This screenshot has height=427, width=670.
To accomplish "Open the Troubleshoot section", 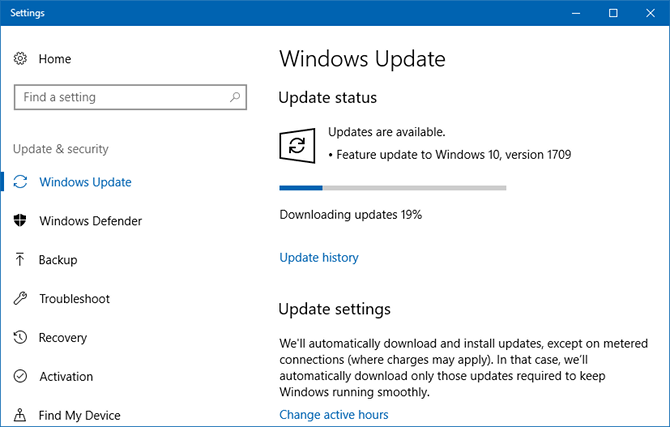I will click(74, 299).
